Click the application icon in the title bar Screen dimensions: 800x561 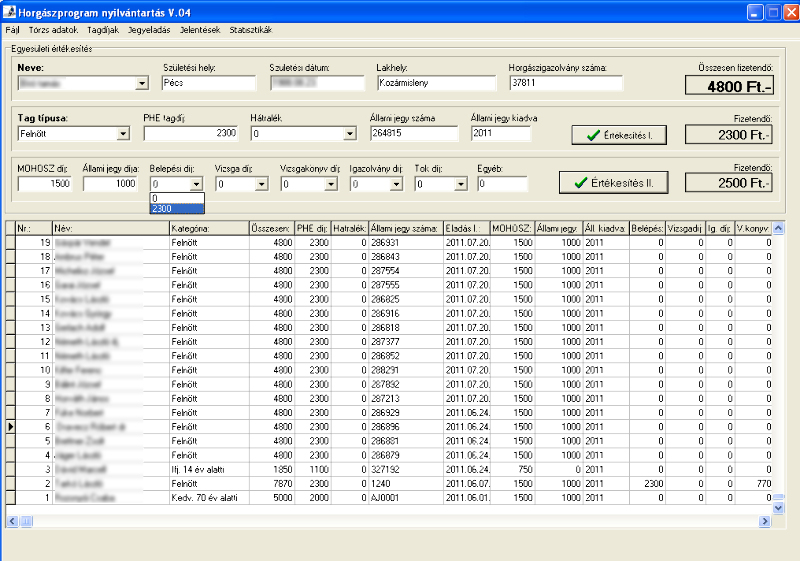pos(10,11)
